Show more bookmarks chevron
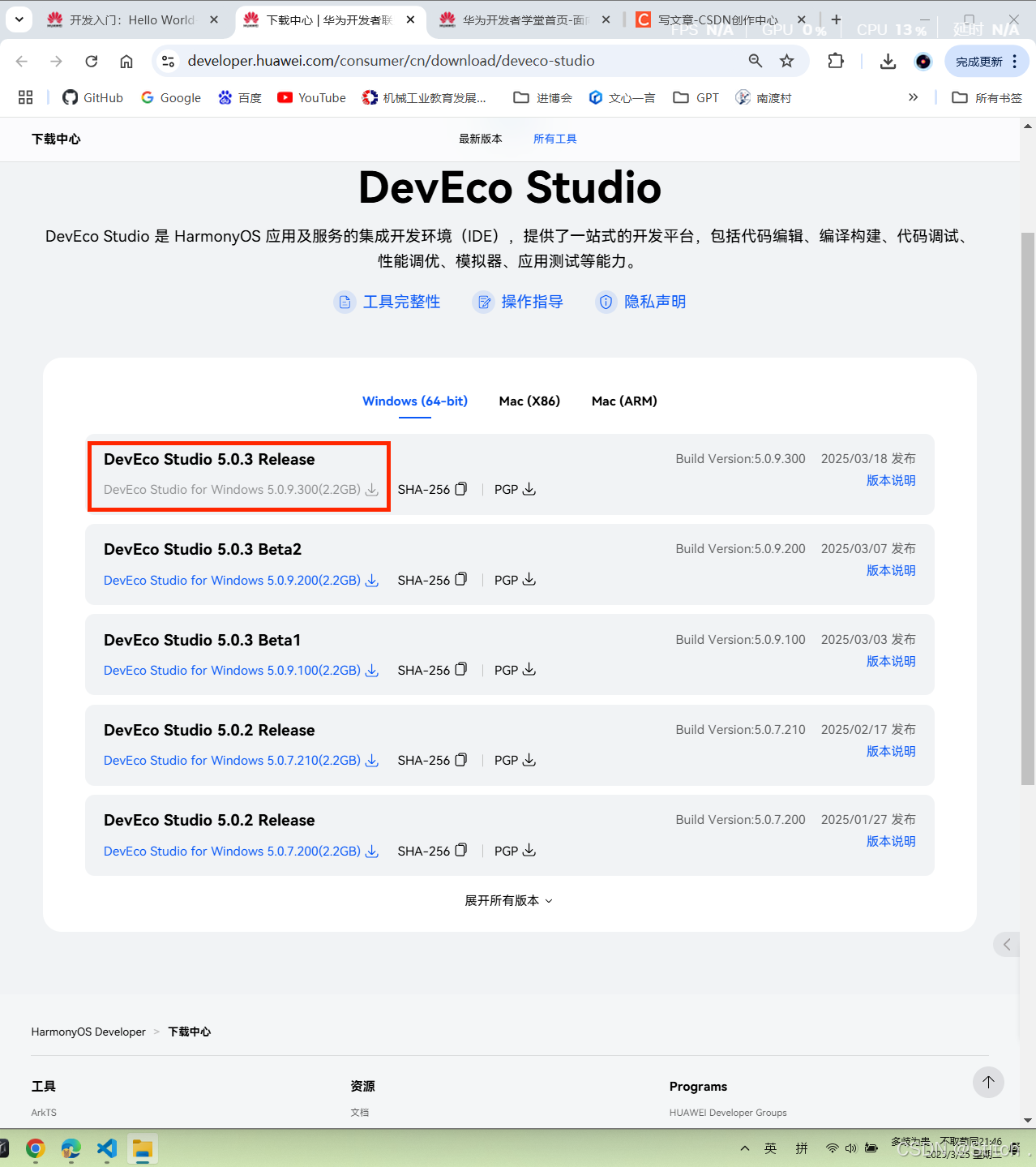 click(914, 97)
